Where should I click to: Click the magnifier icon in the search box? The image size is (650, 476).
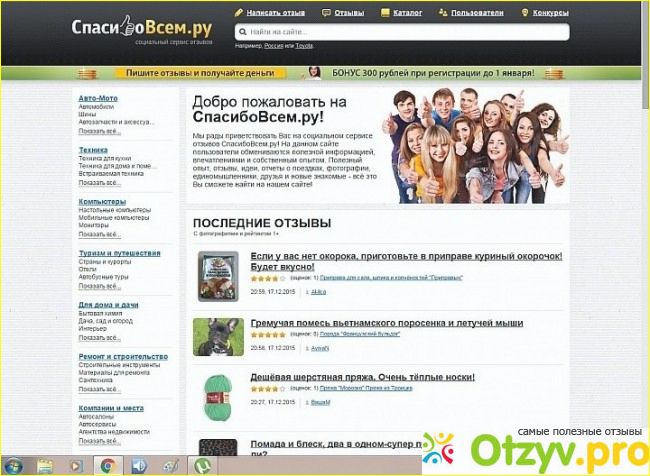pyautogui.click(x=244, y=33)
